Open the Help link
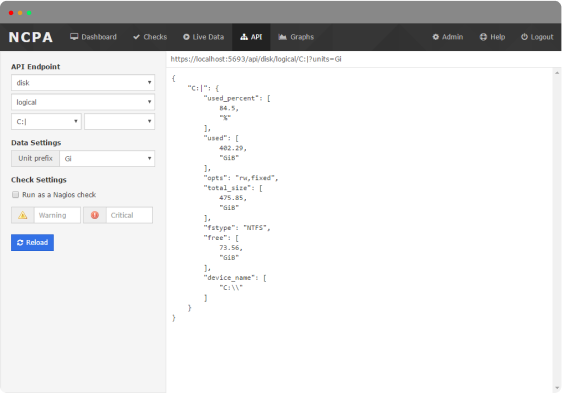Screen dimensions: 562x393 coord(492,37)
